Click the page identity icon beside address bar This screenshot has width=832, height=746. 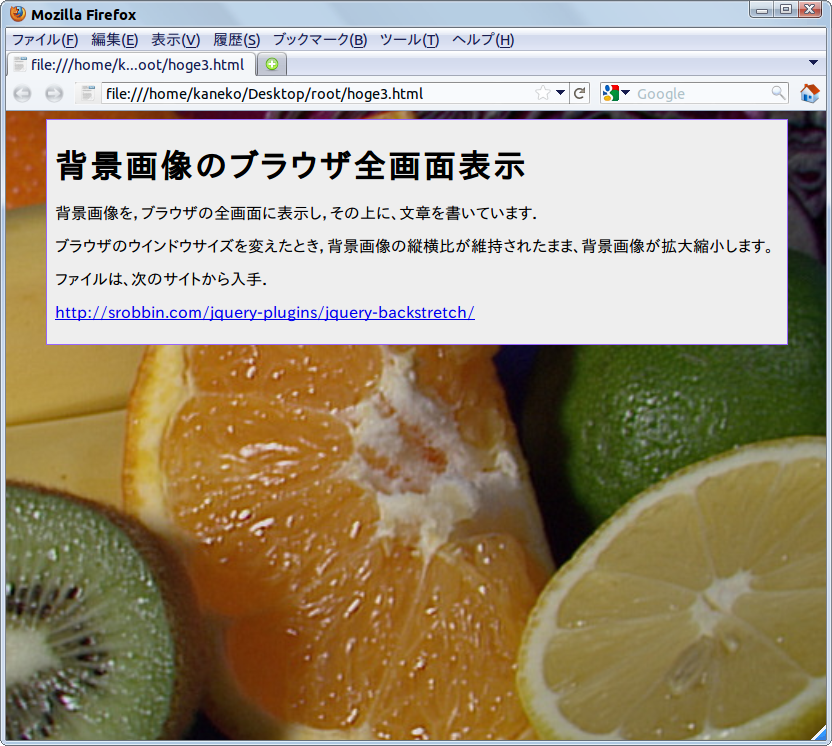point(87,93)
